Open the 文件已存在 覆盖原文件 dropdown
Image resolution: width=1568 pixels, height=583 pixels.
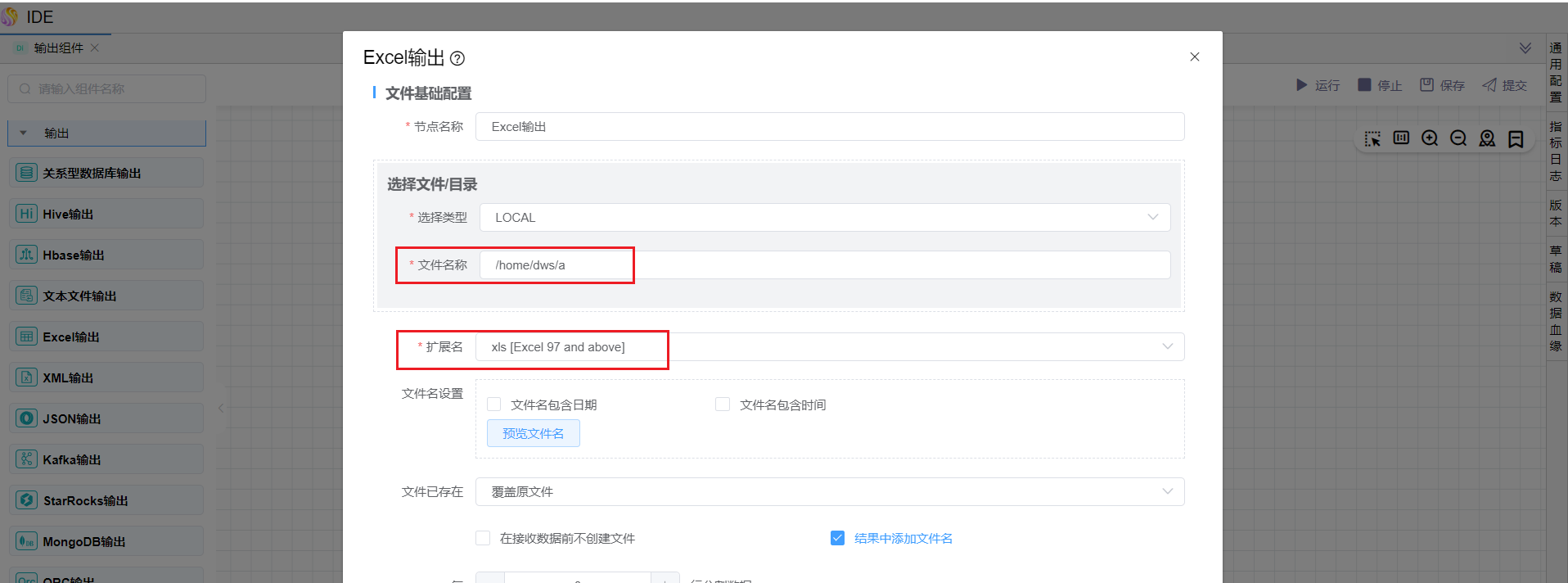point(830,492)
